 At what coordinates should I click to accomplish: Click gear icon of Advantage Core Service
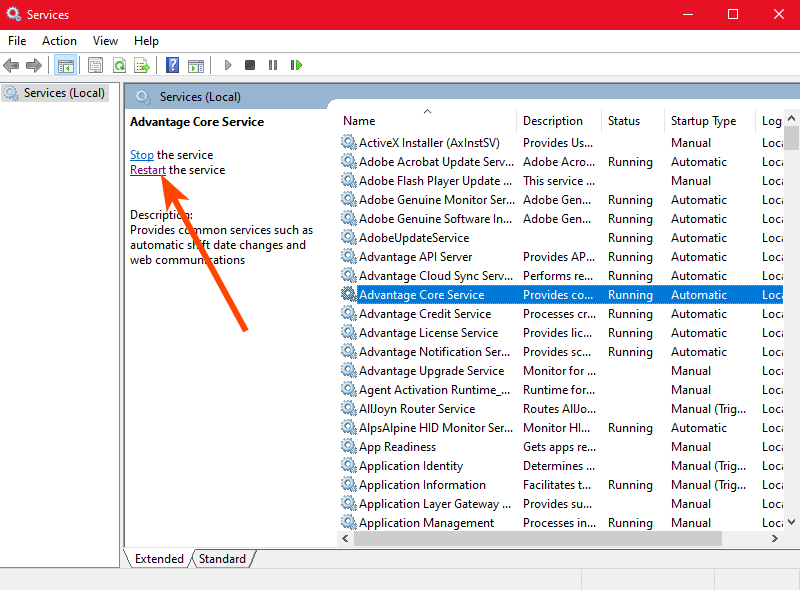pos(348,294)
